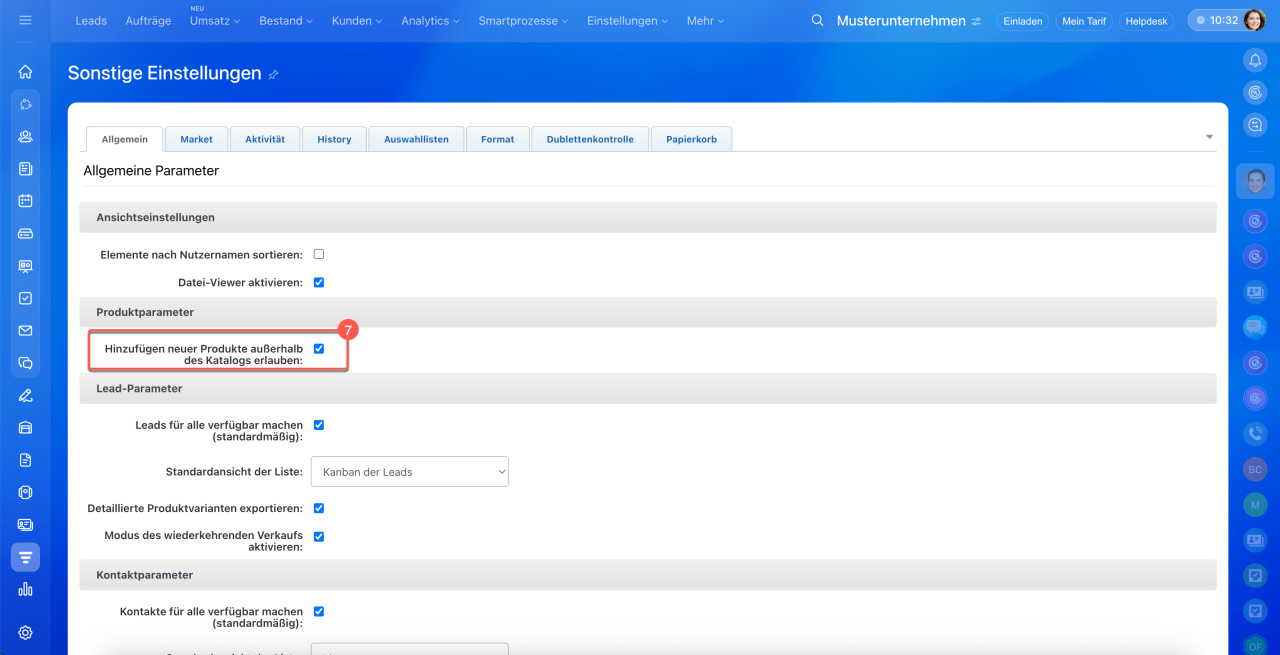Click the hamburger menu icon
1280x655 pixels.
click(x=25, y=20)
